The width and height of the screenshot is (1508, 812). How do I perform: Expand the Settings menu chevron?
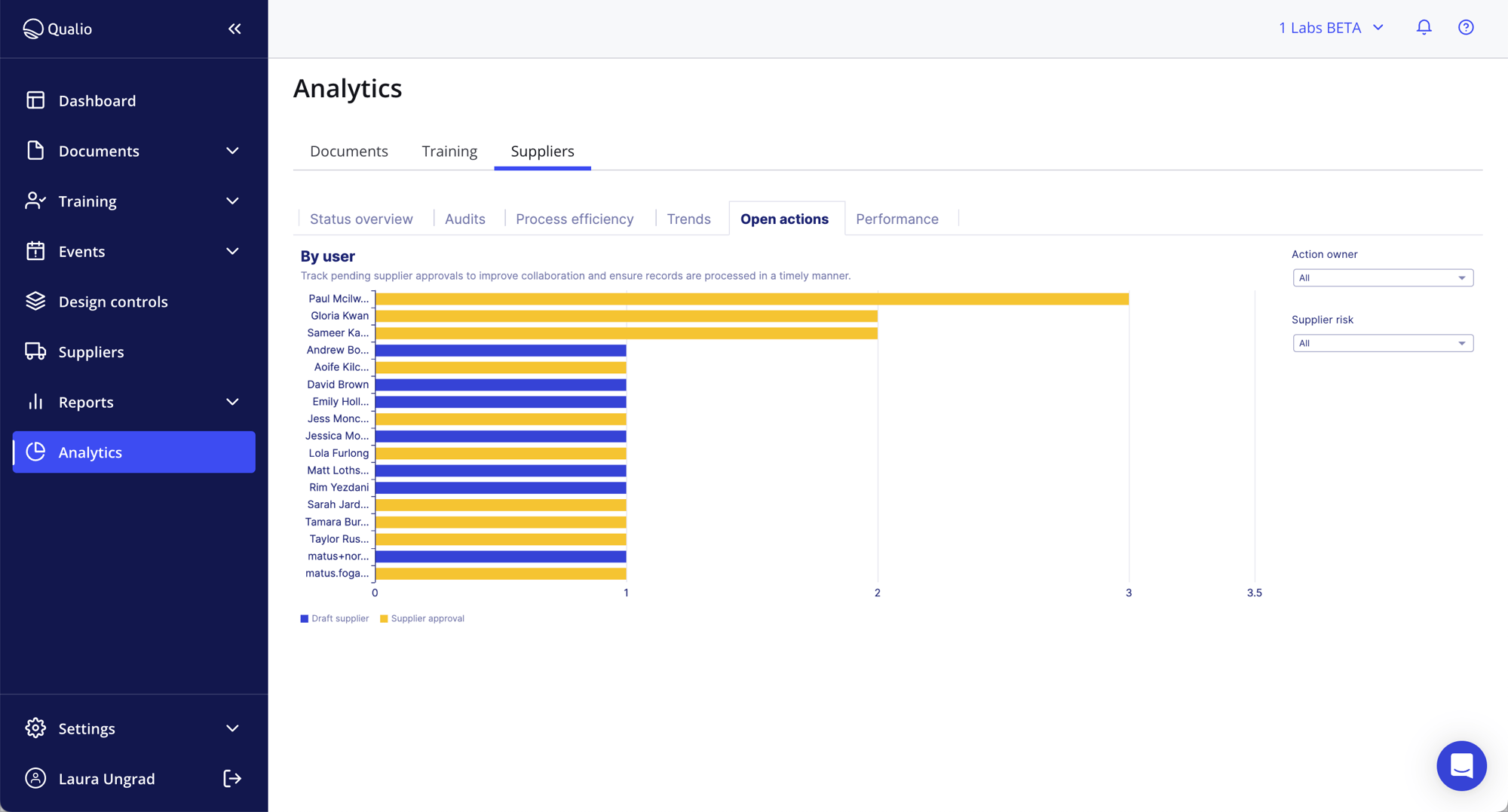point(232,728)
